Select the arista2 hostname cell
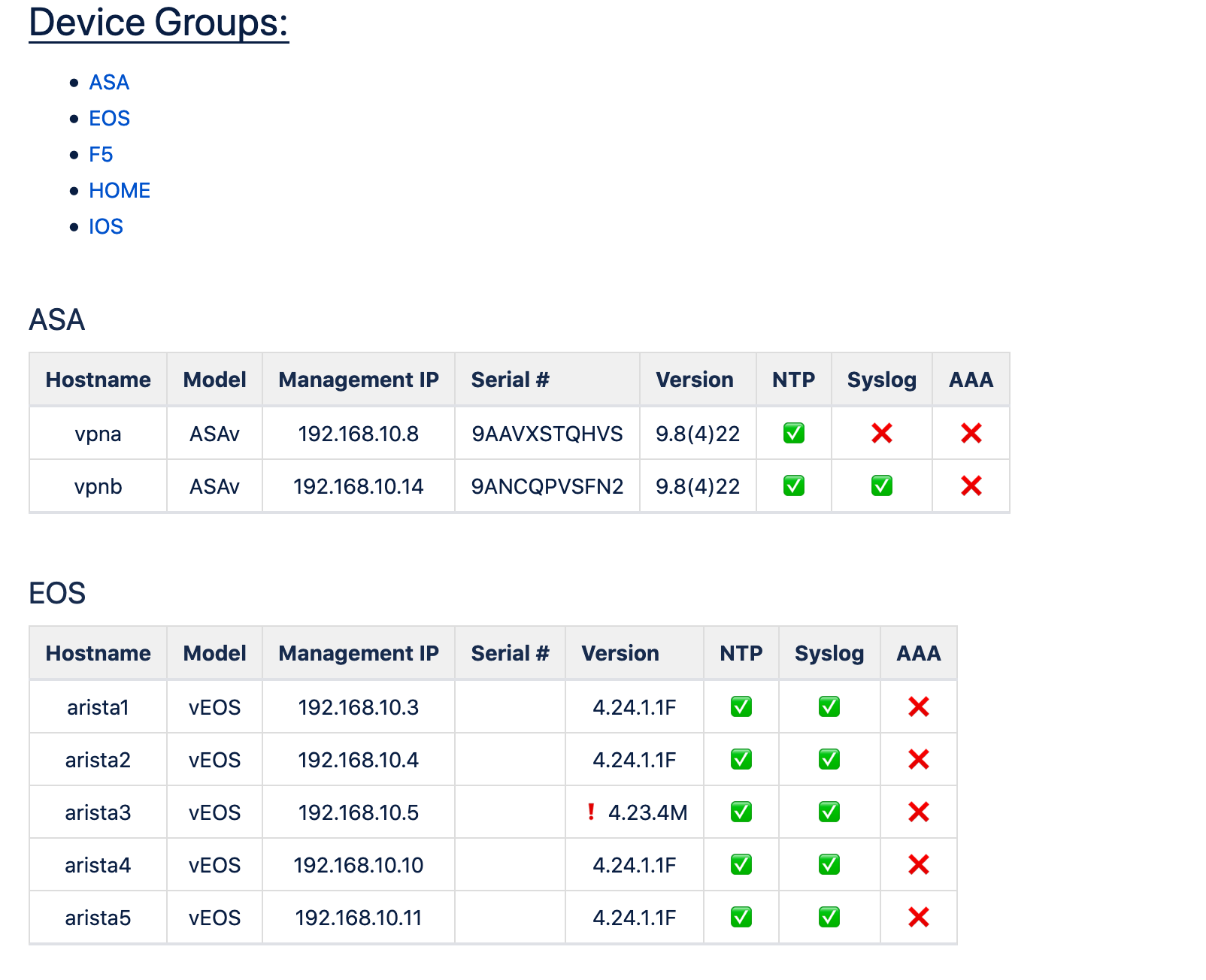 pyautogui.click(x=98, y=760)
